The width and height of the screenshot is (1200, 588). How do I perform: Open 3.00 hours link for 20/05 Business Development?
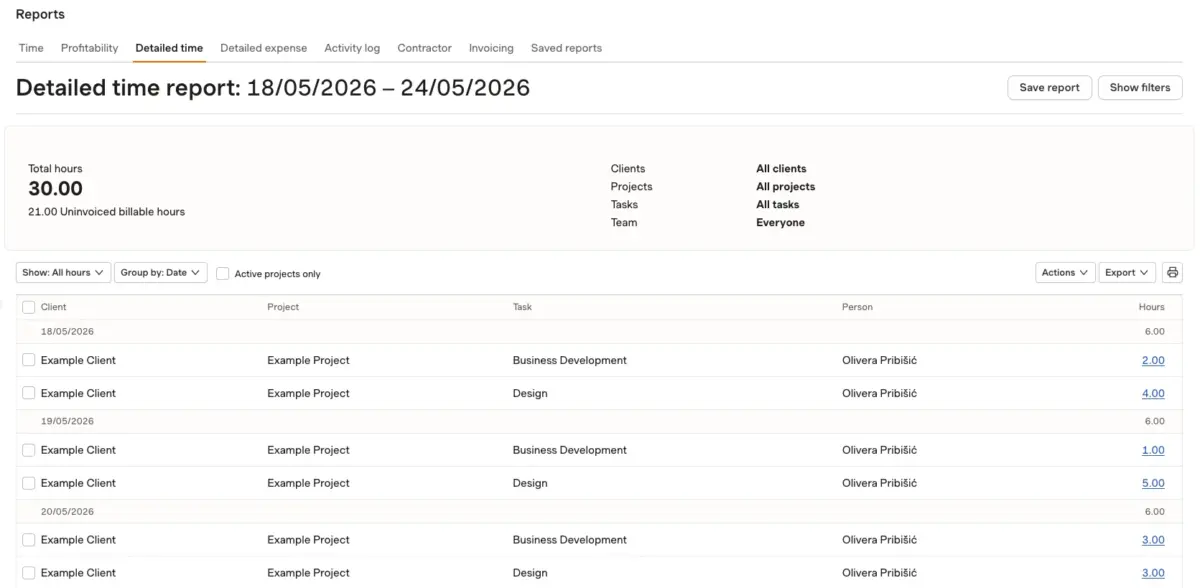click(1153, 540)
